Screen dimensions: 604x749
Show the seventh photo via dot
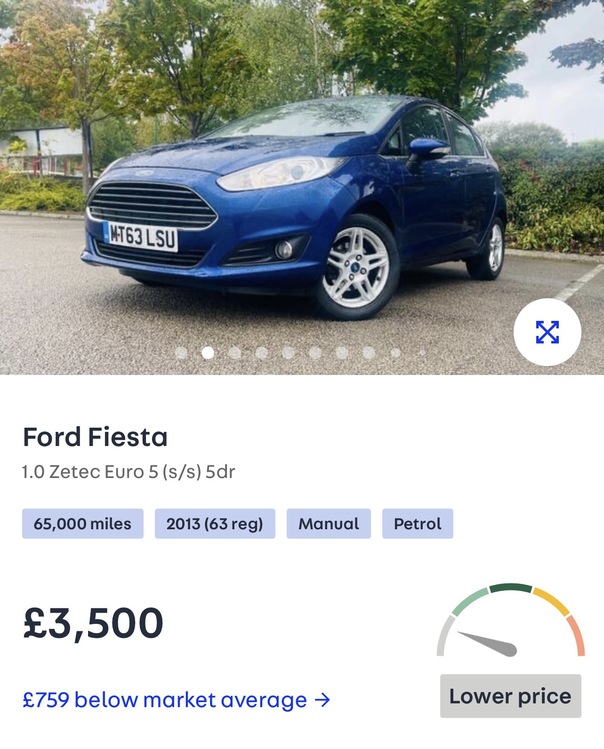tap(342, 353)
